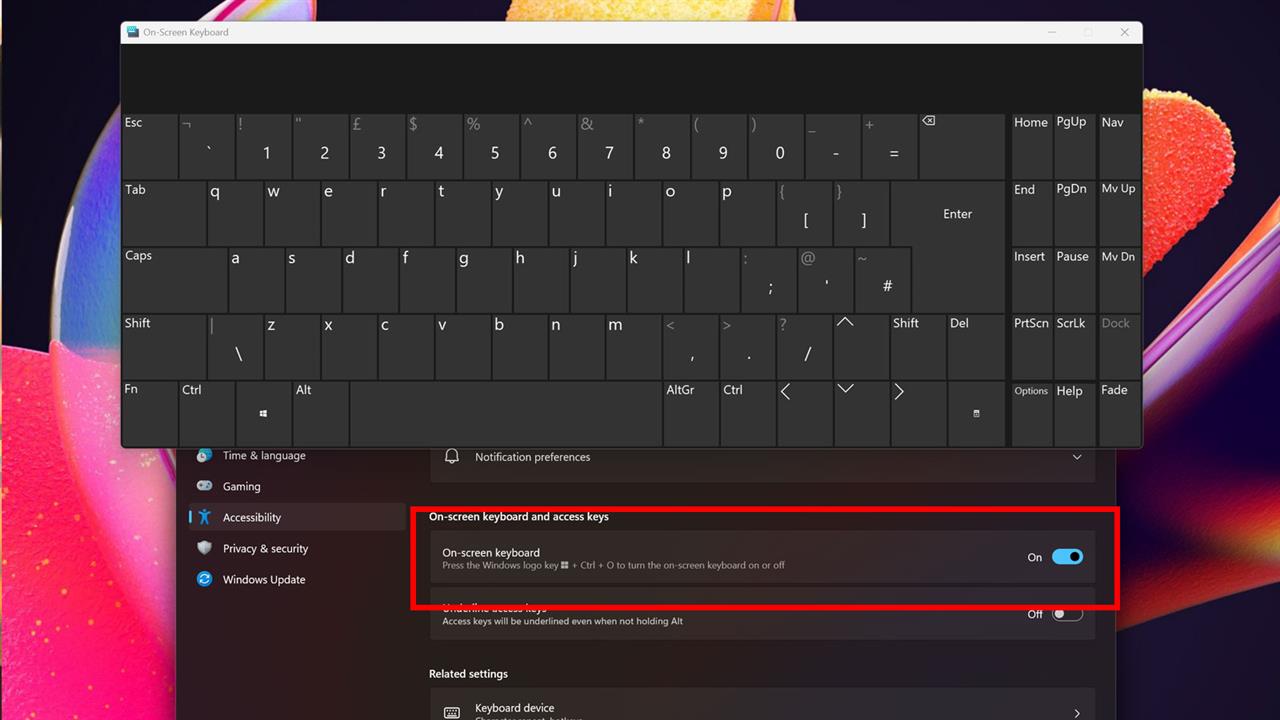Open the Keyboard device row
Screen dimensions: 1280x720
coord(763,704)
